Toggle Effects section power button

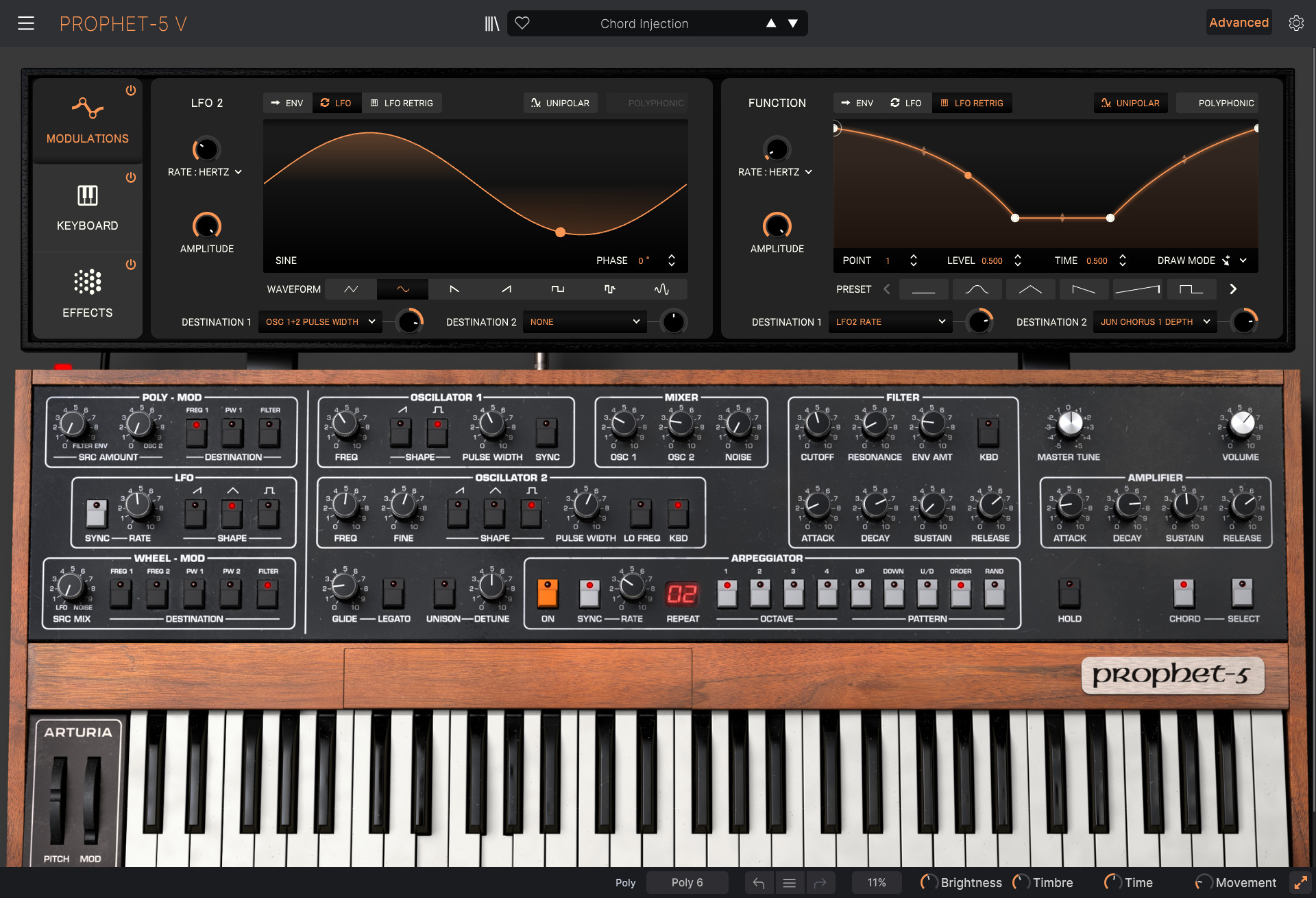pos(130,265)
